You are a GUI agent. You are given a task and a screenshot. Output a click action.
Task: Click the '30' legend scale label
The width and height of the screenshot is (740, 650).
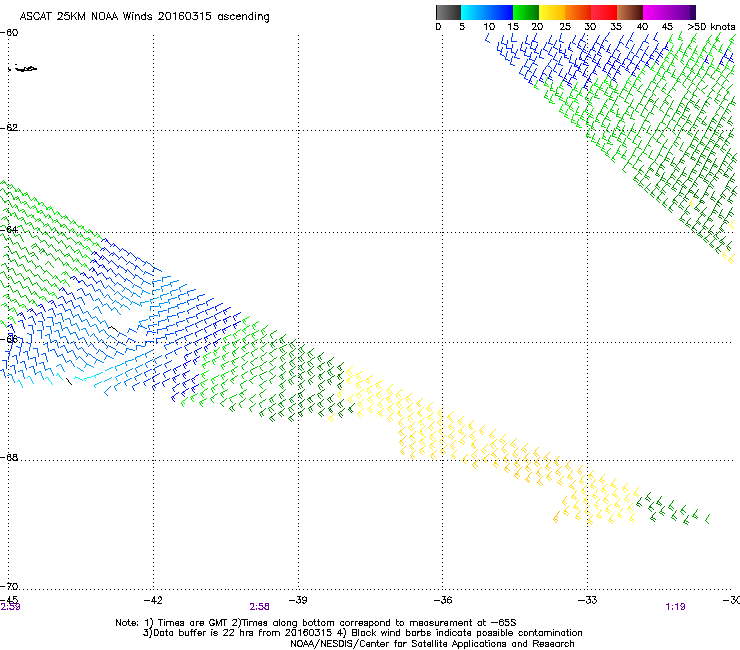[x=590, y=27]
